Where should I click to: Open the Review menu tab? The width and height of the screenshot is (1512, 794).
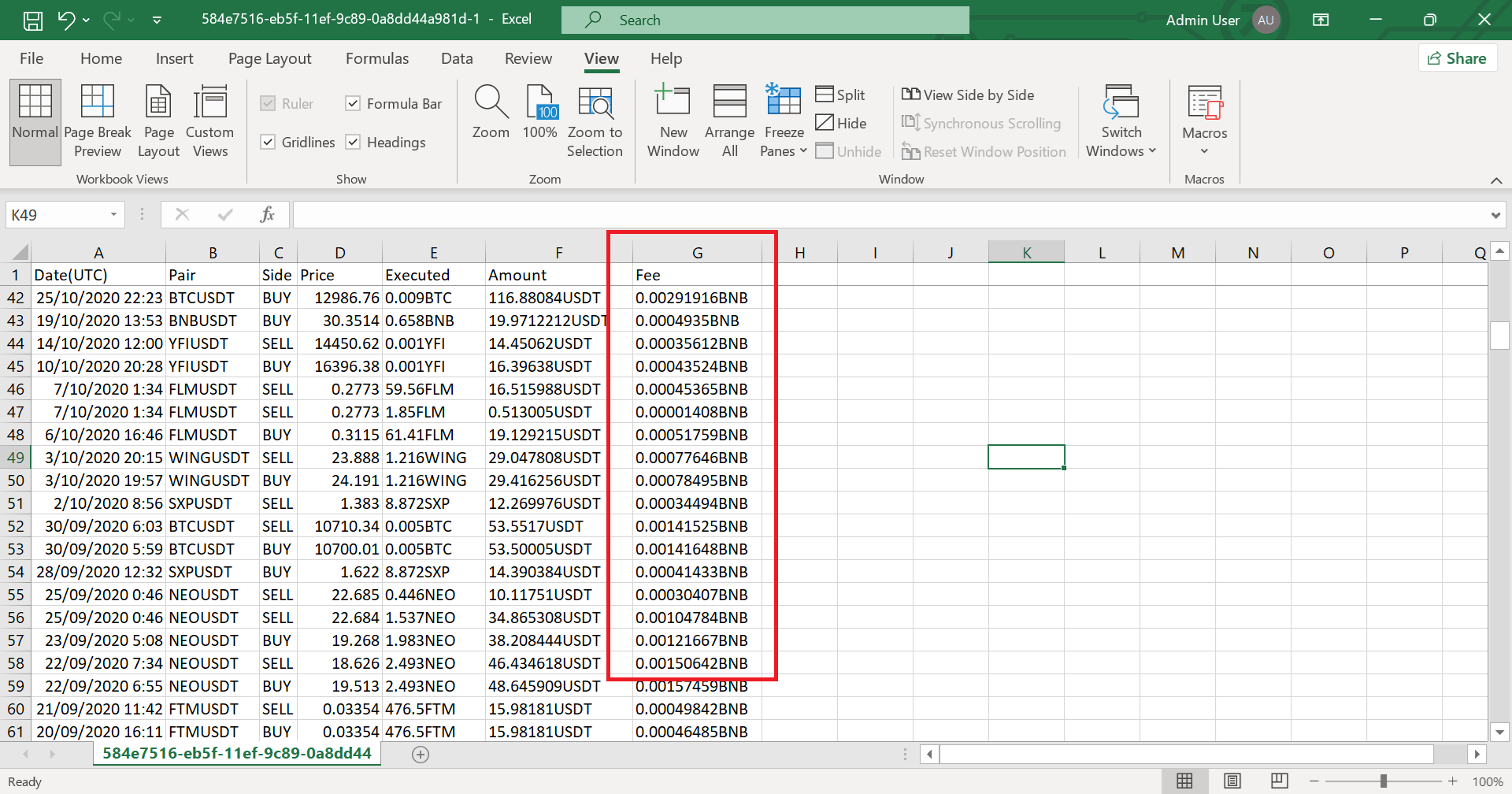[x=528, y=58]
